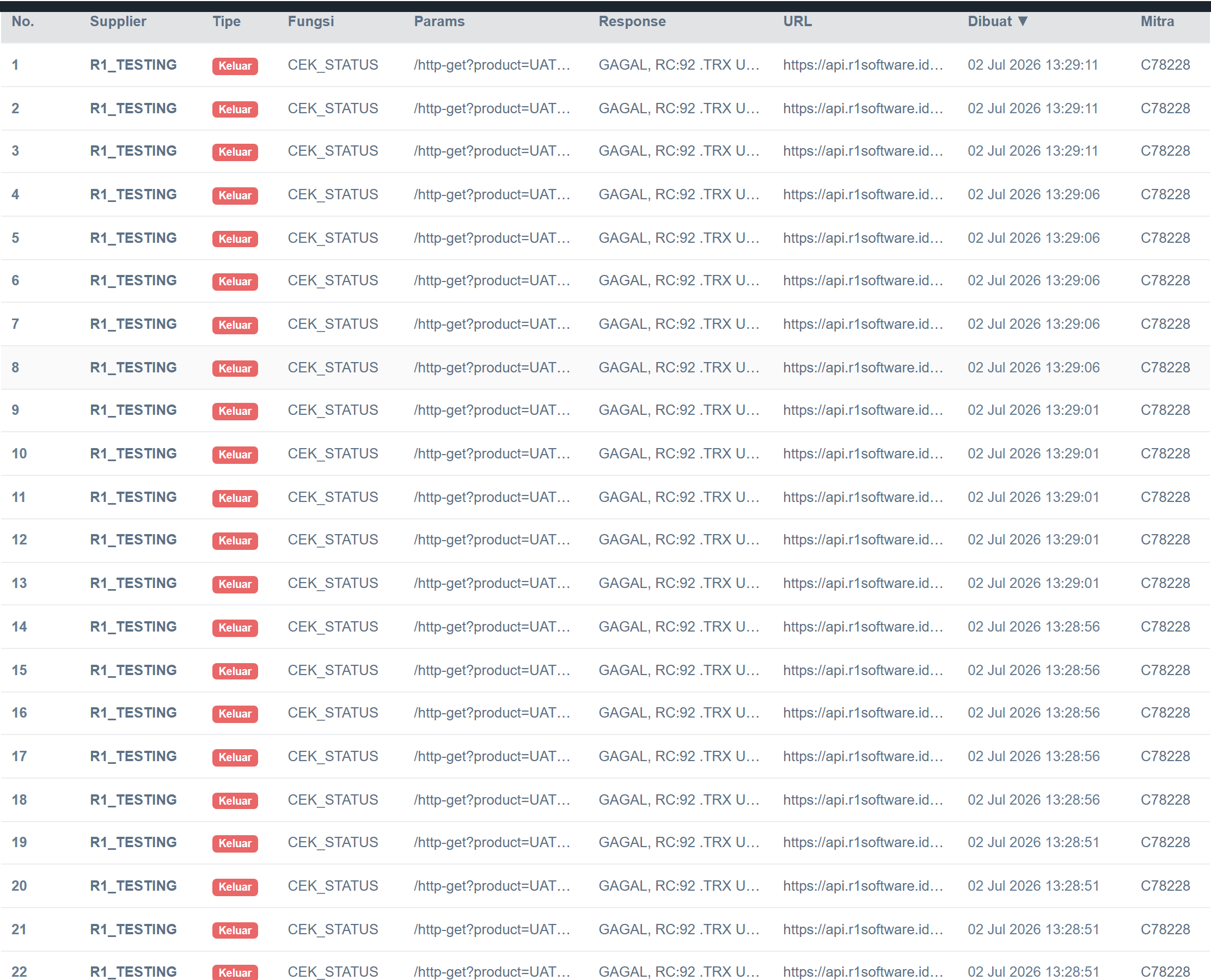This screenshot has height=980, width=1211.
Task: Click CEK_STATUS in row 19
Action: coord(333,843)
